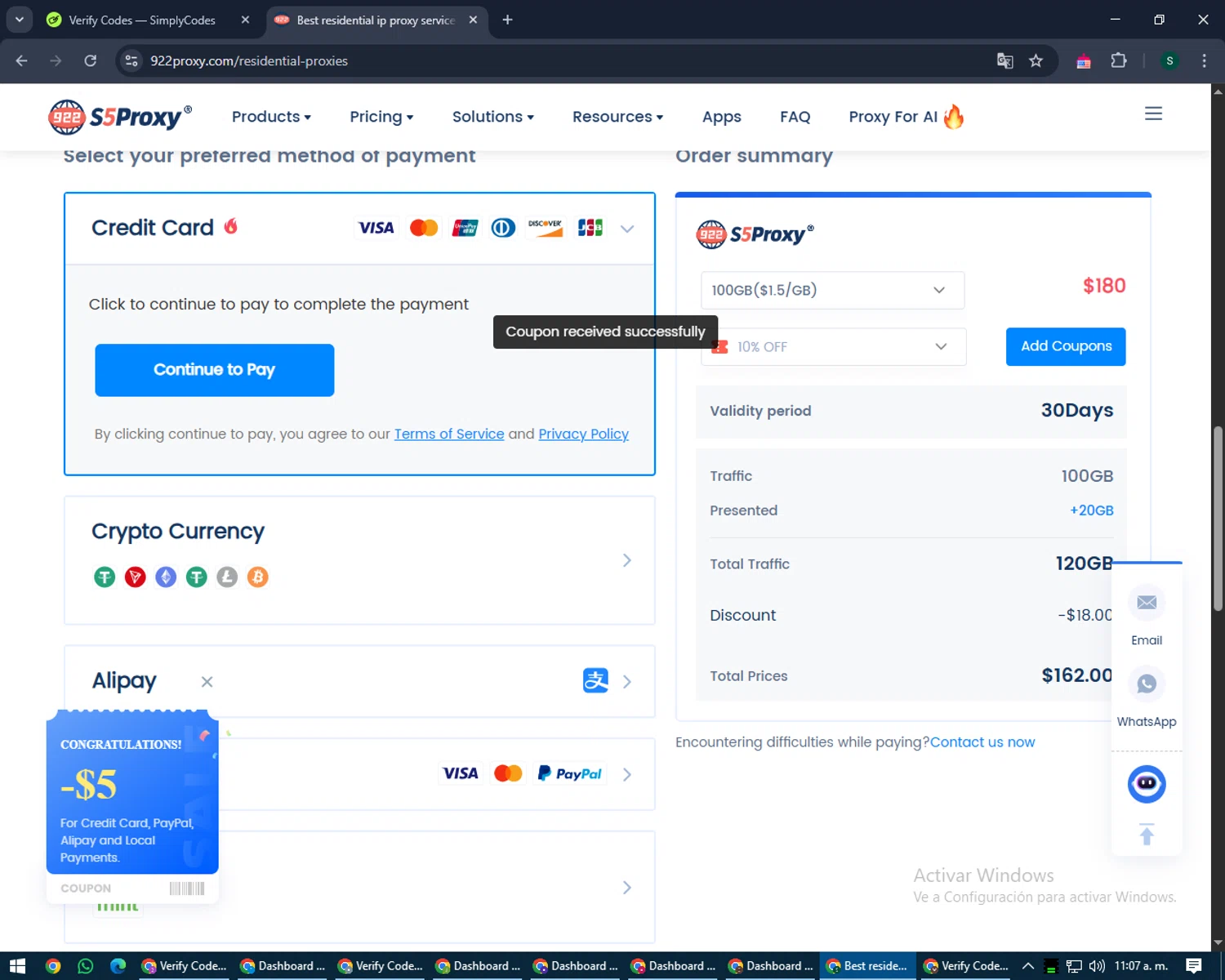Reload the page
The width and height of the screenshot is (1225, 980).
91,60
